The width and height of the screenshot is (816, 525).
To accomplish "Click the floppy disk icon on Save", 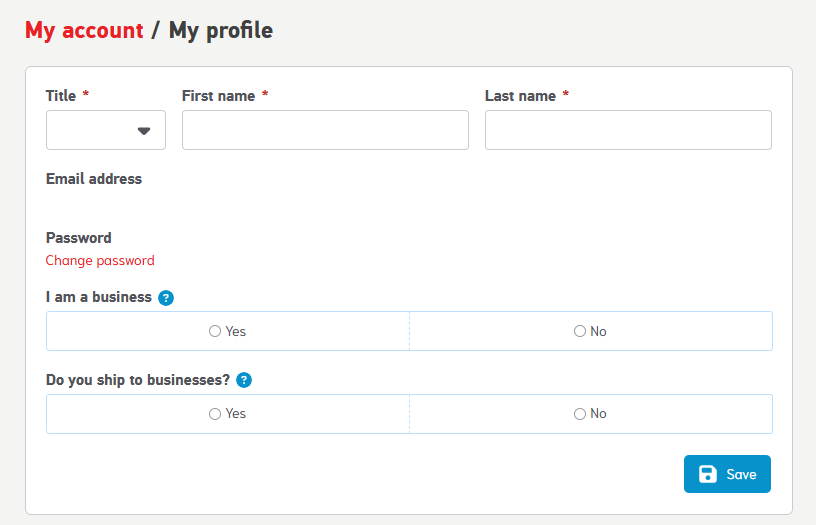I will (x=708, y=474).
